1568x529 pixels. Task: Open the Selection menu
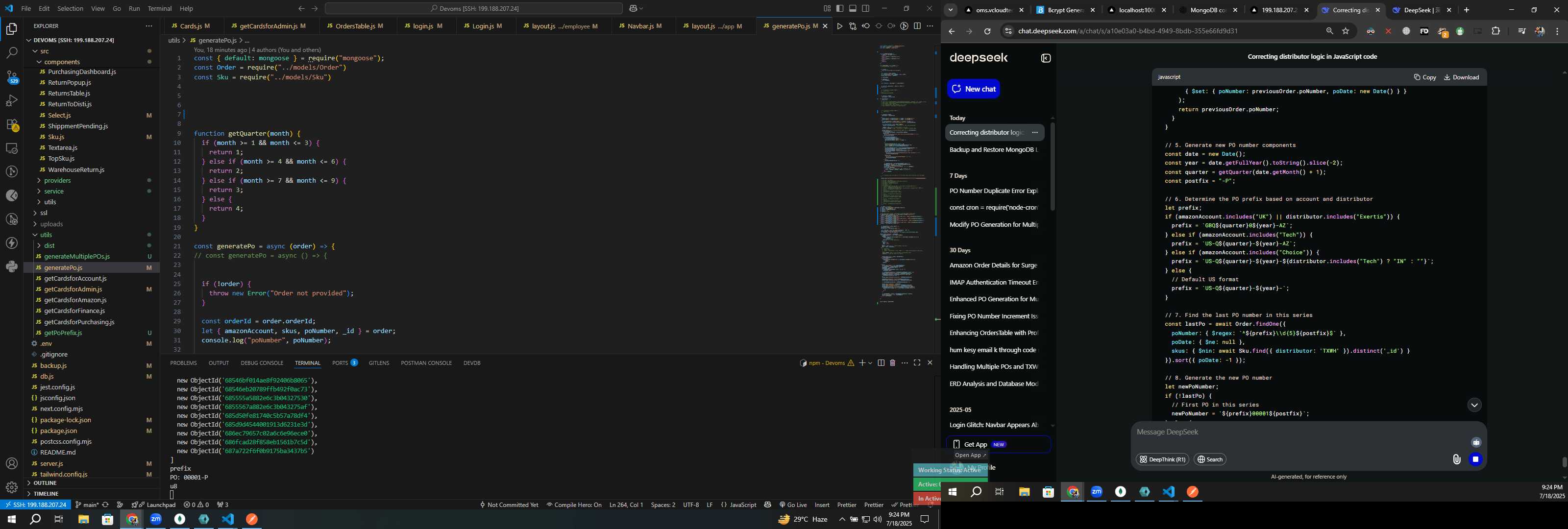(71, 8)
